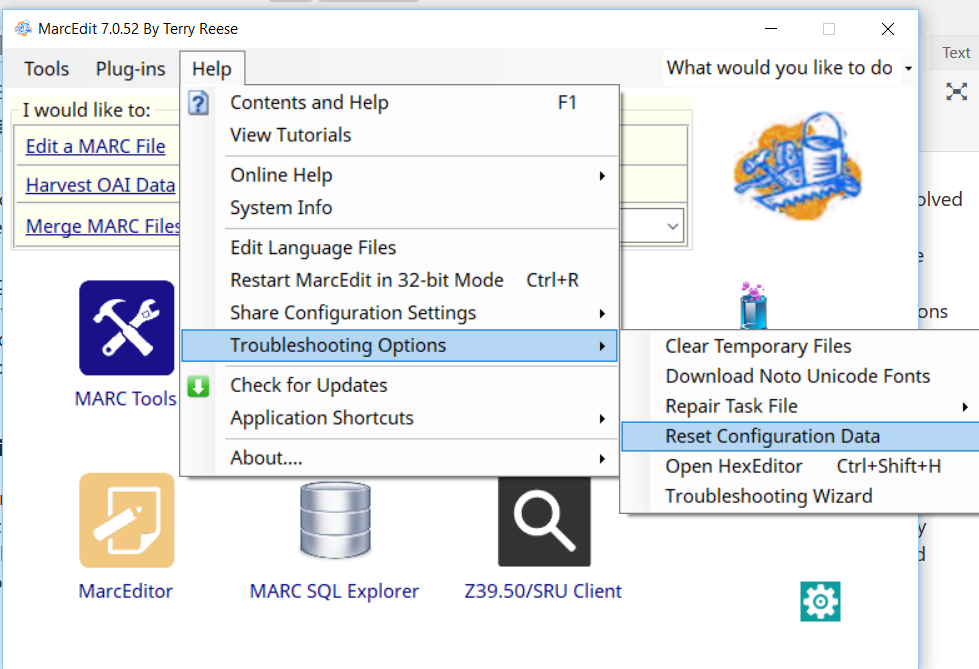
Task: Open the Tools menu
Action: click(x=47, y=69)
